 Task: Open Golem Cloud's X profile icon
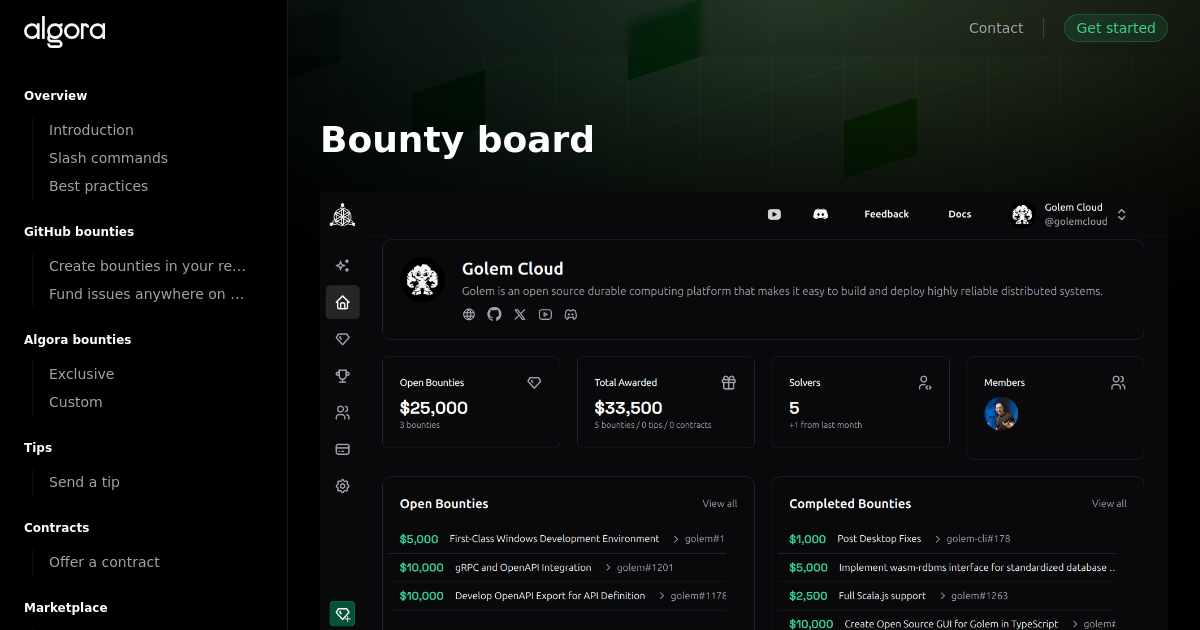point(519,314)
